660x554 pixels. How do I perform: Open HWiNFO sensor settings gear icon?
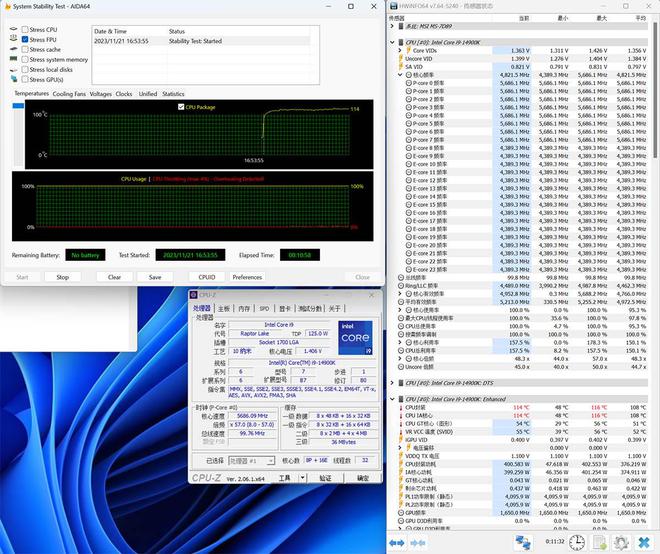click(x=621, y=542)
